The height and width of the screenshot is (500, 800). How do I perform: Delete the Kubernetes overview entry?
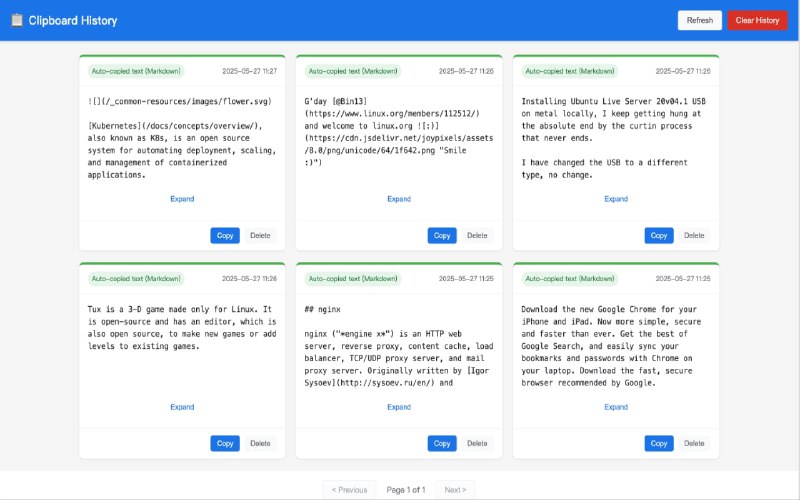point(260,235)
